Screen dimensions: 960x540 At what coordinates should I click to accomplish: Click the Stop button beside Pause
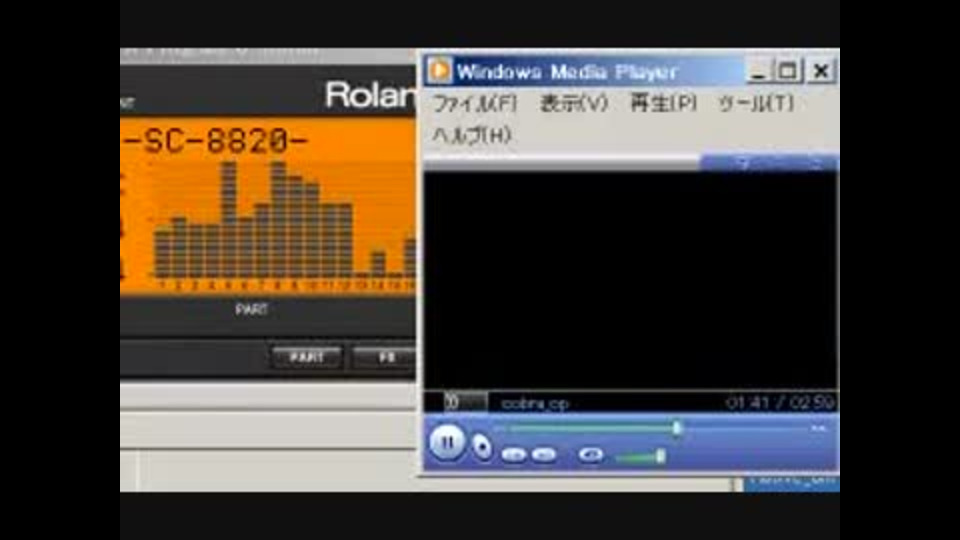[482, 447]
